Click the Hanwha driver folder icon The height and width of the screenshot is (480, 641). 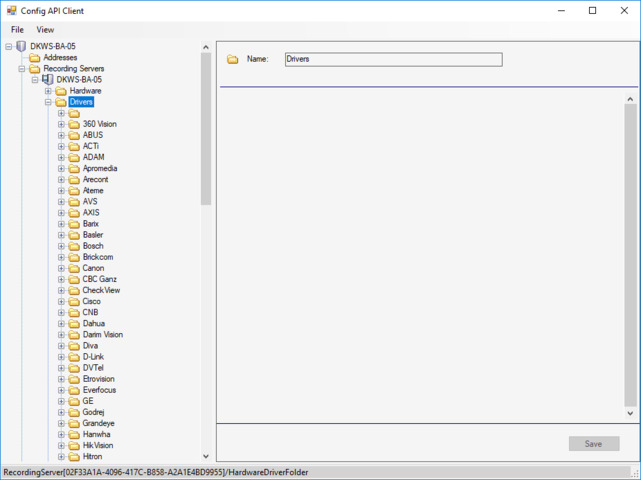(74, 435)
